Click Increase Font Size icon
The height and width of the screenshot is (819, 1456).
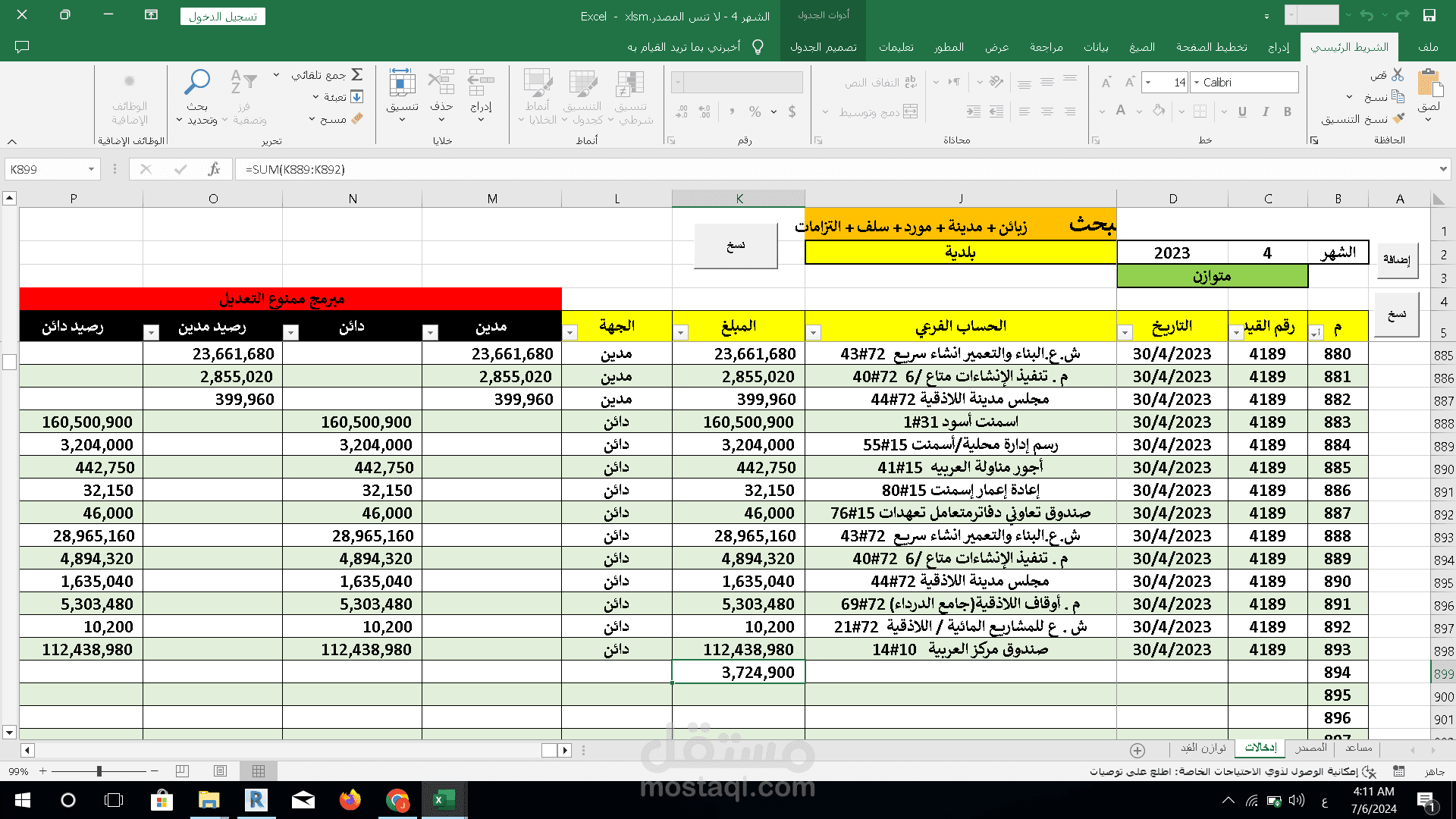coord(1129,82)
